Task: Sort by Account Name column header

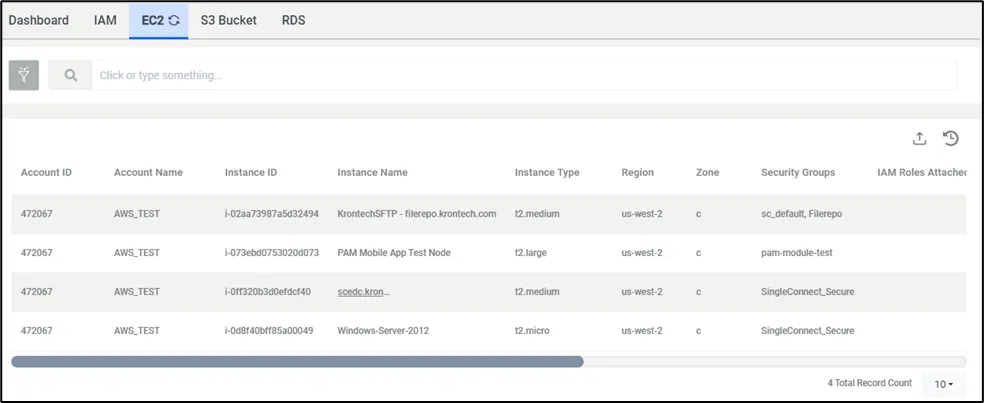Action: (148, 173)
